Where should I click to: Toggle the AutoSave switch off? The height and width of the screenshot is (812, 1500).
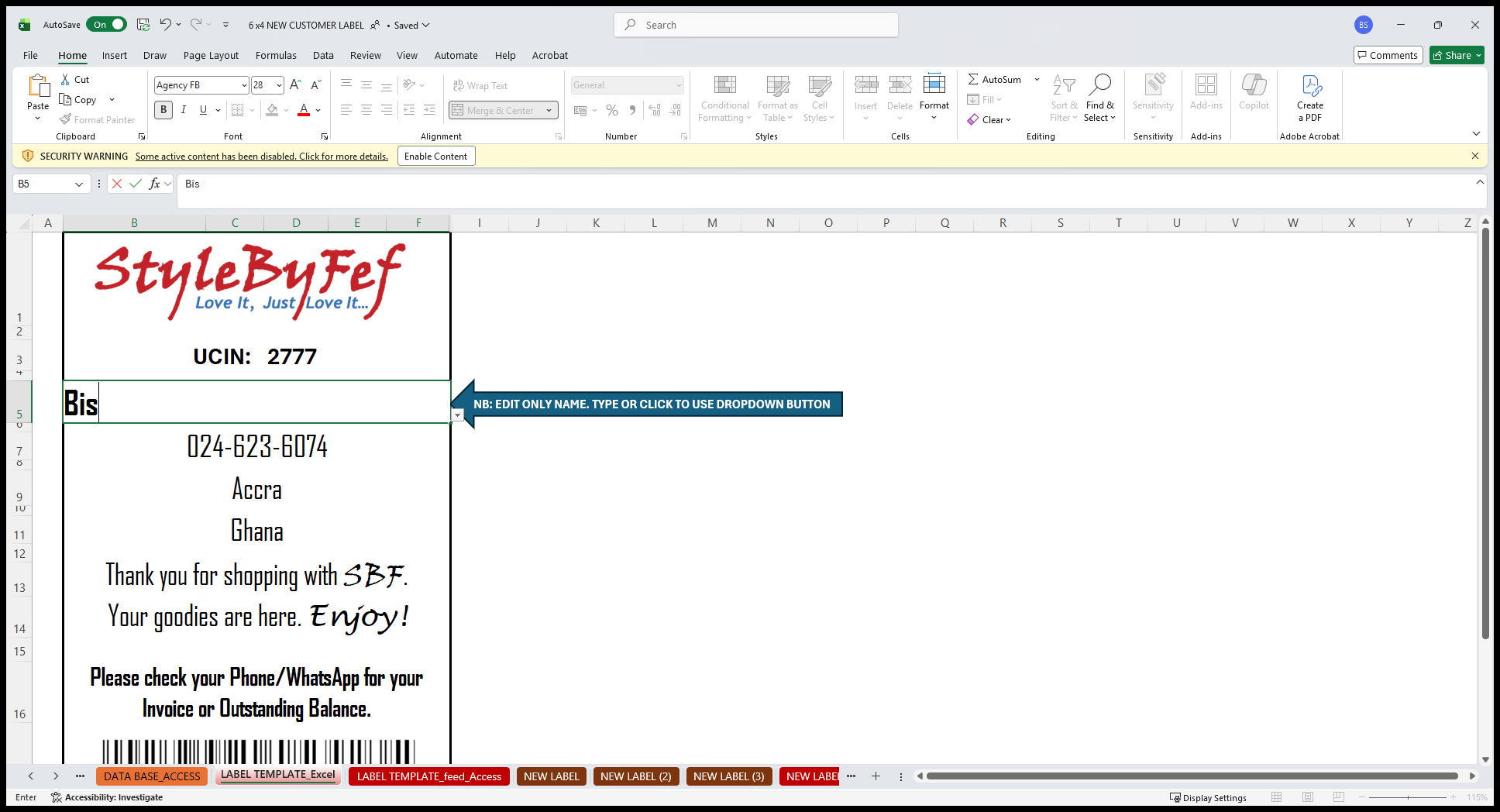pos(107,25)
